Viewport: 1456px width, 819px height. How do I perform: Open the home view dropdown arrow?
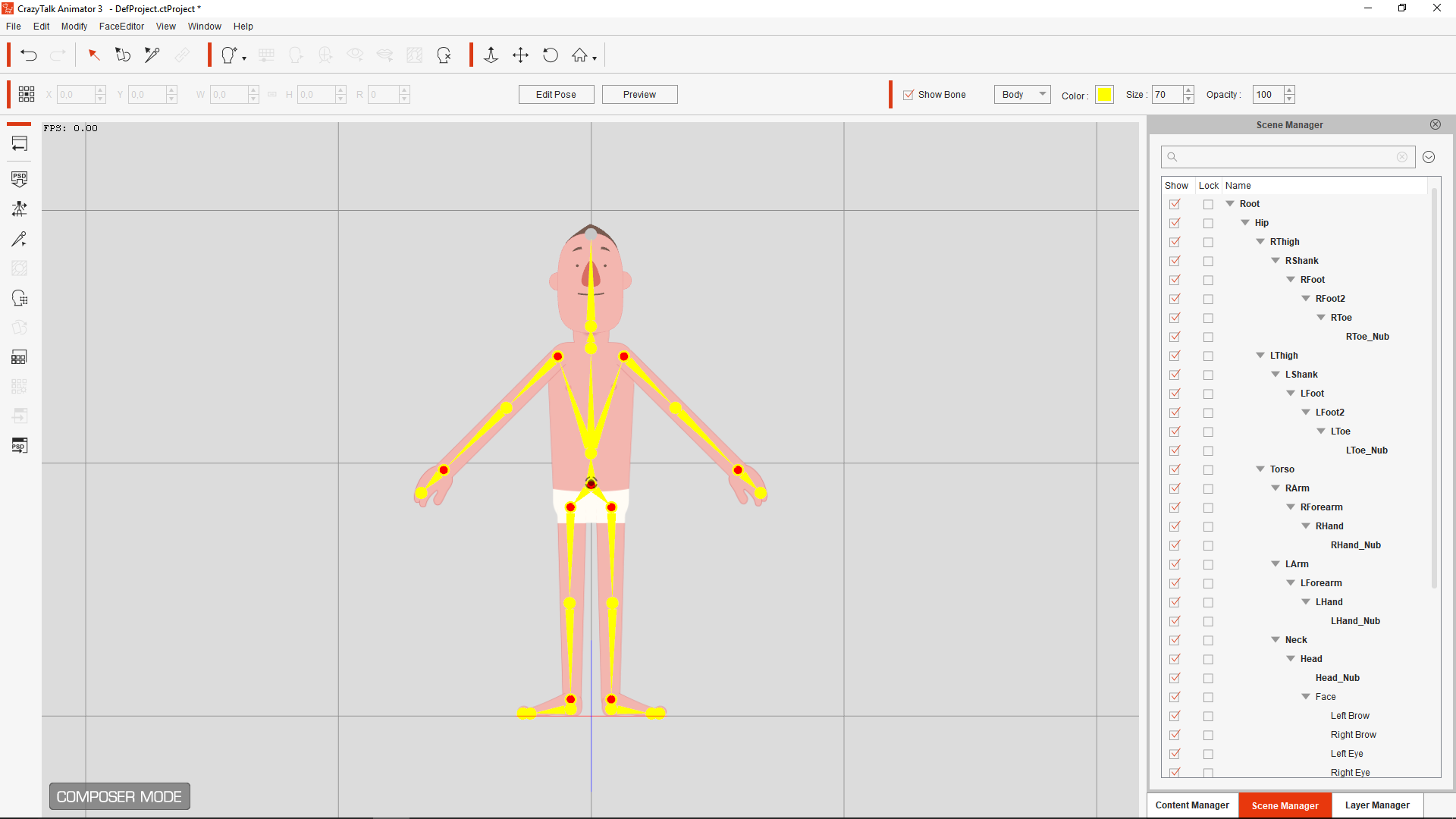click(595, 58)
